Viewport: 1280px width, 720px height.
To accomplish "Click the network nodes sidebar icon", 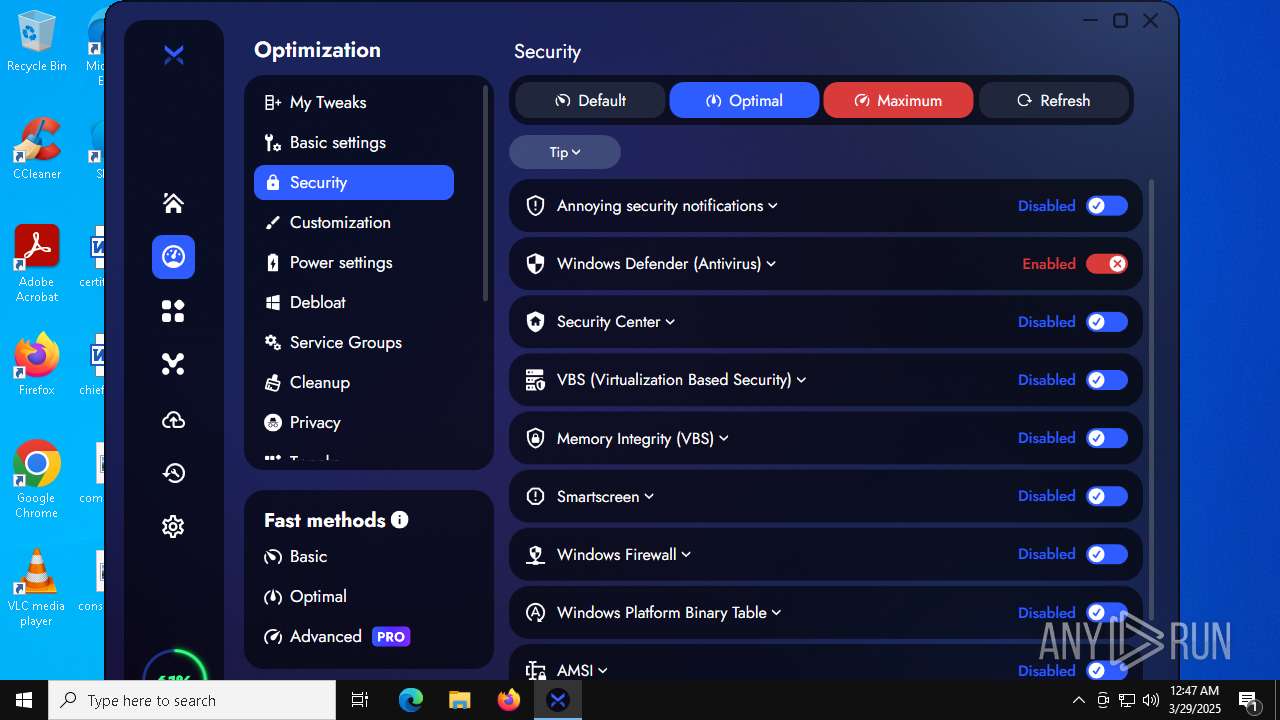I will [173, 364].
